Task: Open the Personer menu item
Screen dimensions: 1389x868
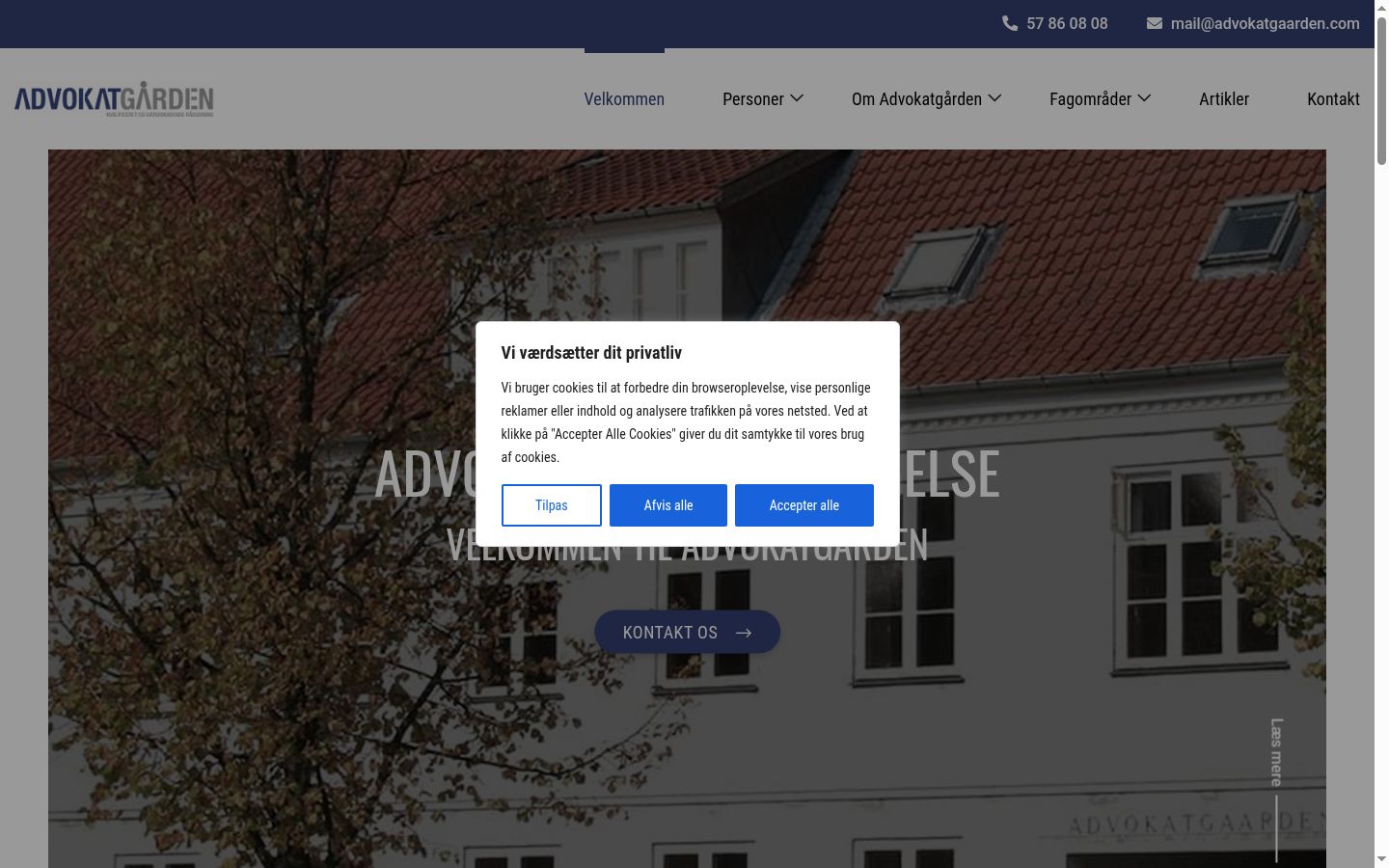Action: click(x=753, y=99)
